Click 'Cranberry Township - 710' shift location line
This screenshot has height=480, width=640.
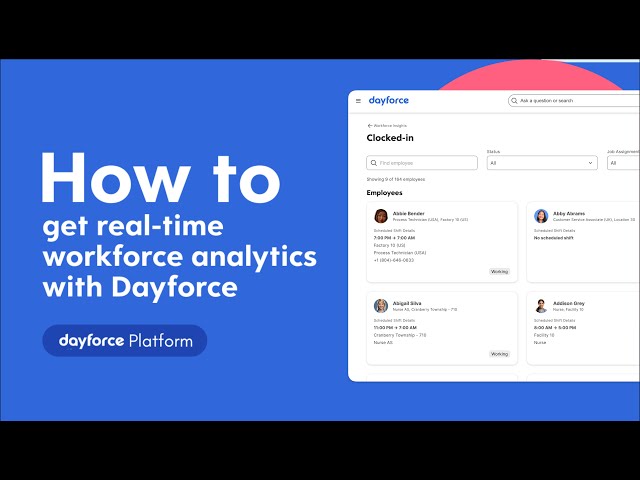400,335
